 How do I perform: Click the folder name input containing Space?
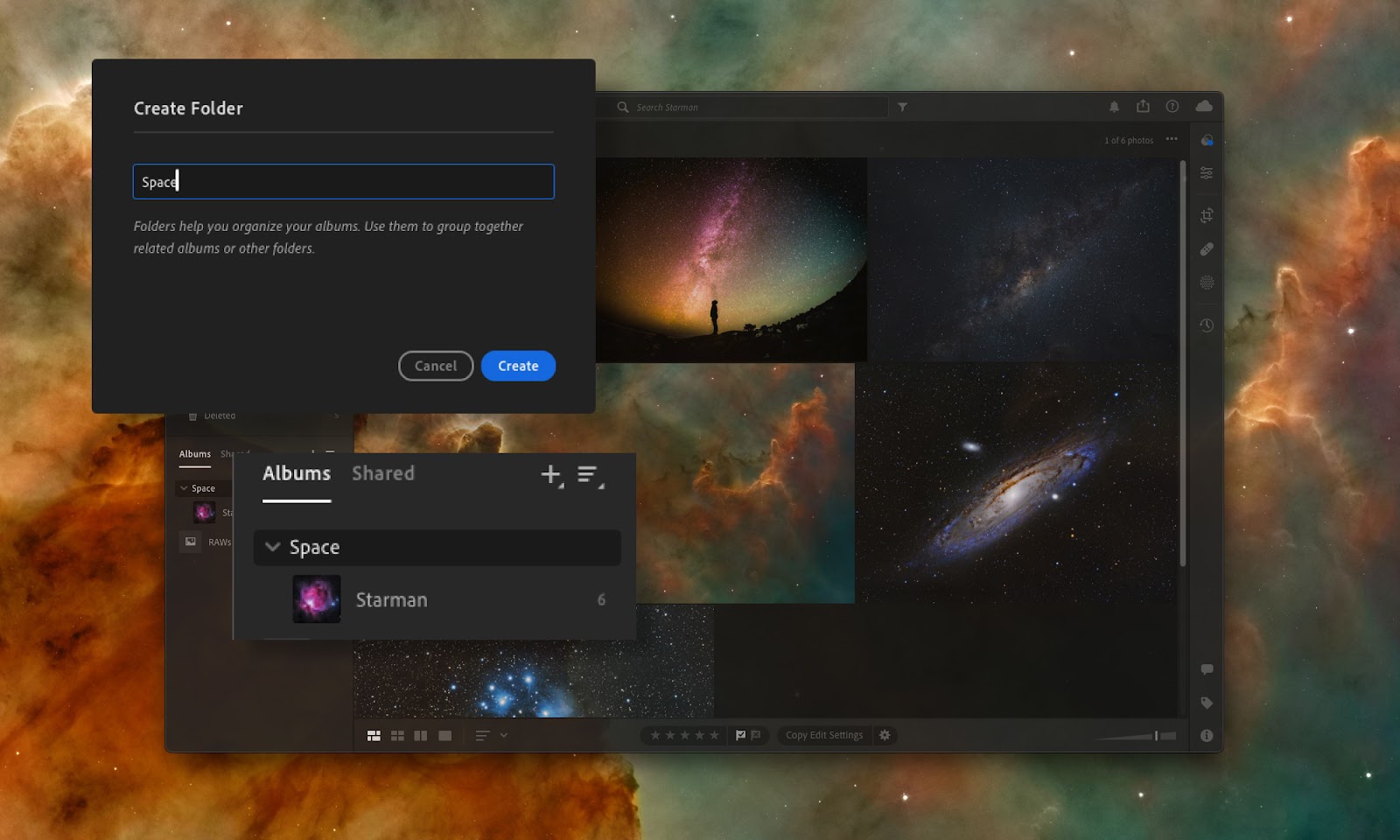pyautogui.click(x=344, y=182)
